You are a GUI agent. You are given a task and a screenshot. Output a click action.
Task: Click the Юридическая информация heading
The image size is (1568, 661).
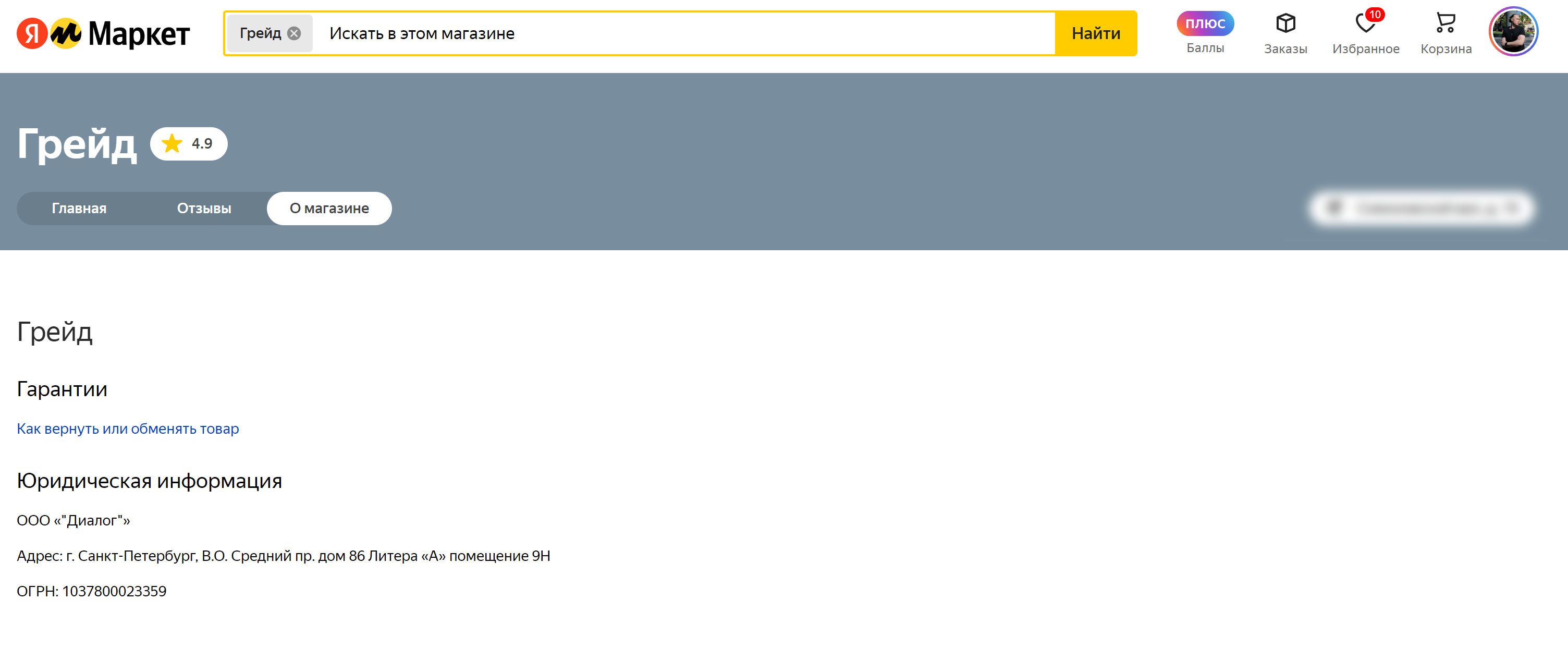149,481
